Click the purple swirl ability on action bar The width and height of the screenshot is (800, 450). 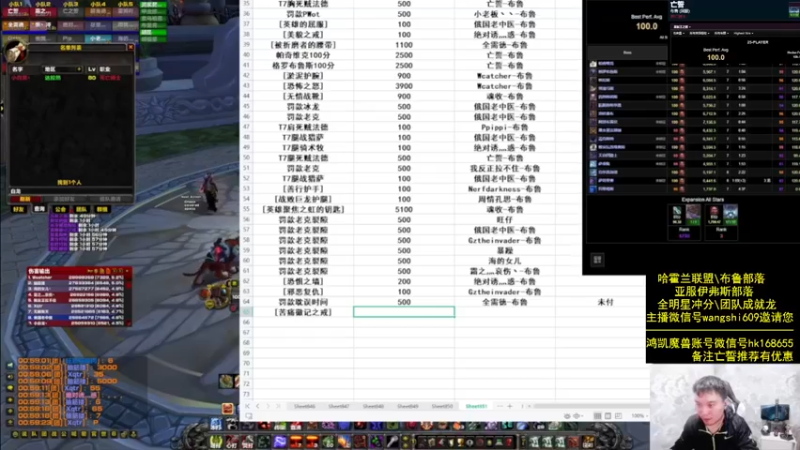tap(280, 441)
